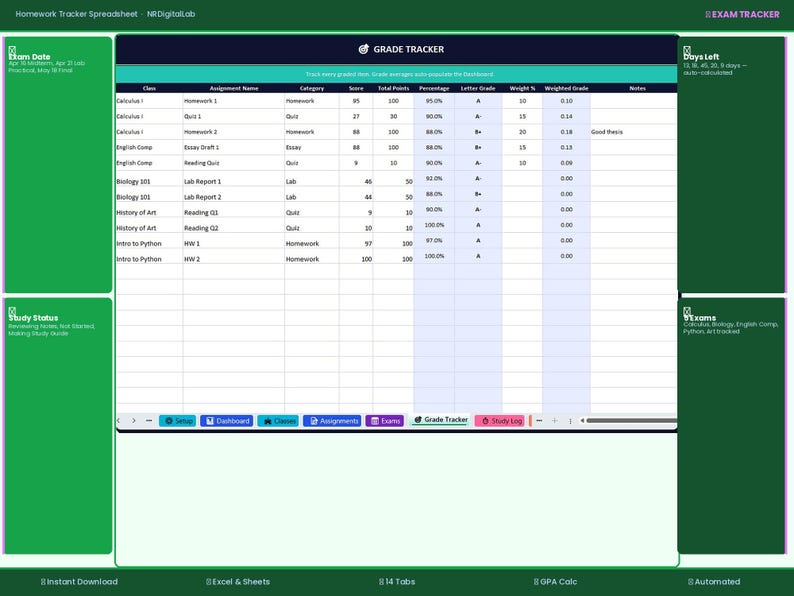Open the Setup sheet tab
This screenshot has width=794, height=596.
[178, 421]
